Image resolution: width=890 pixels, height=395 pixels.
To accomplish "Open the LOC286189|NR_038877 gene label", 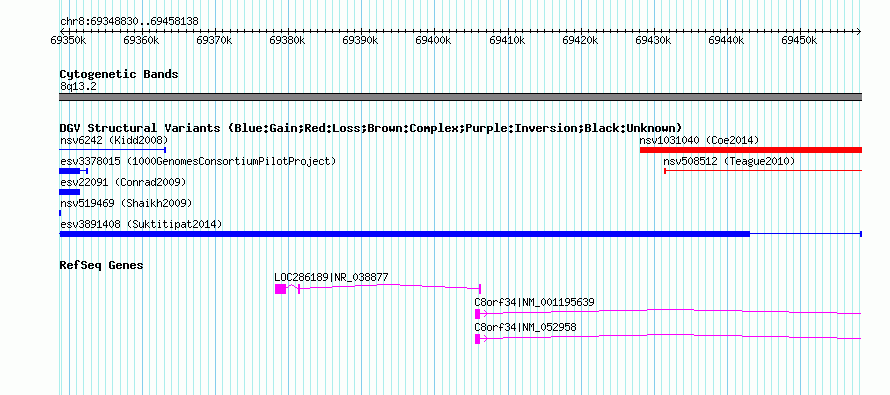I will [x=331, y=277].
